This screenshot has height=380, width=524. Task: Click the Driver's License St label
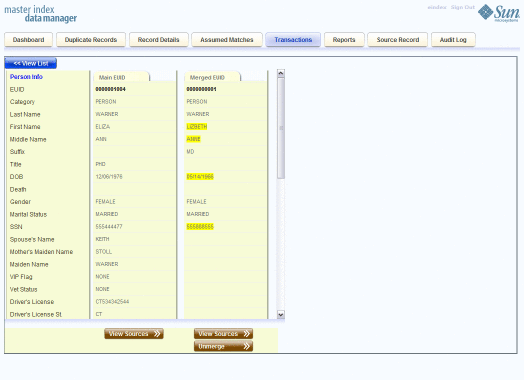tap(36, 314)
